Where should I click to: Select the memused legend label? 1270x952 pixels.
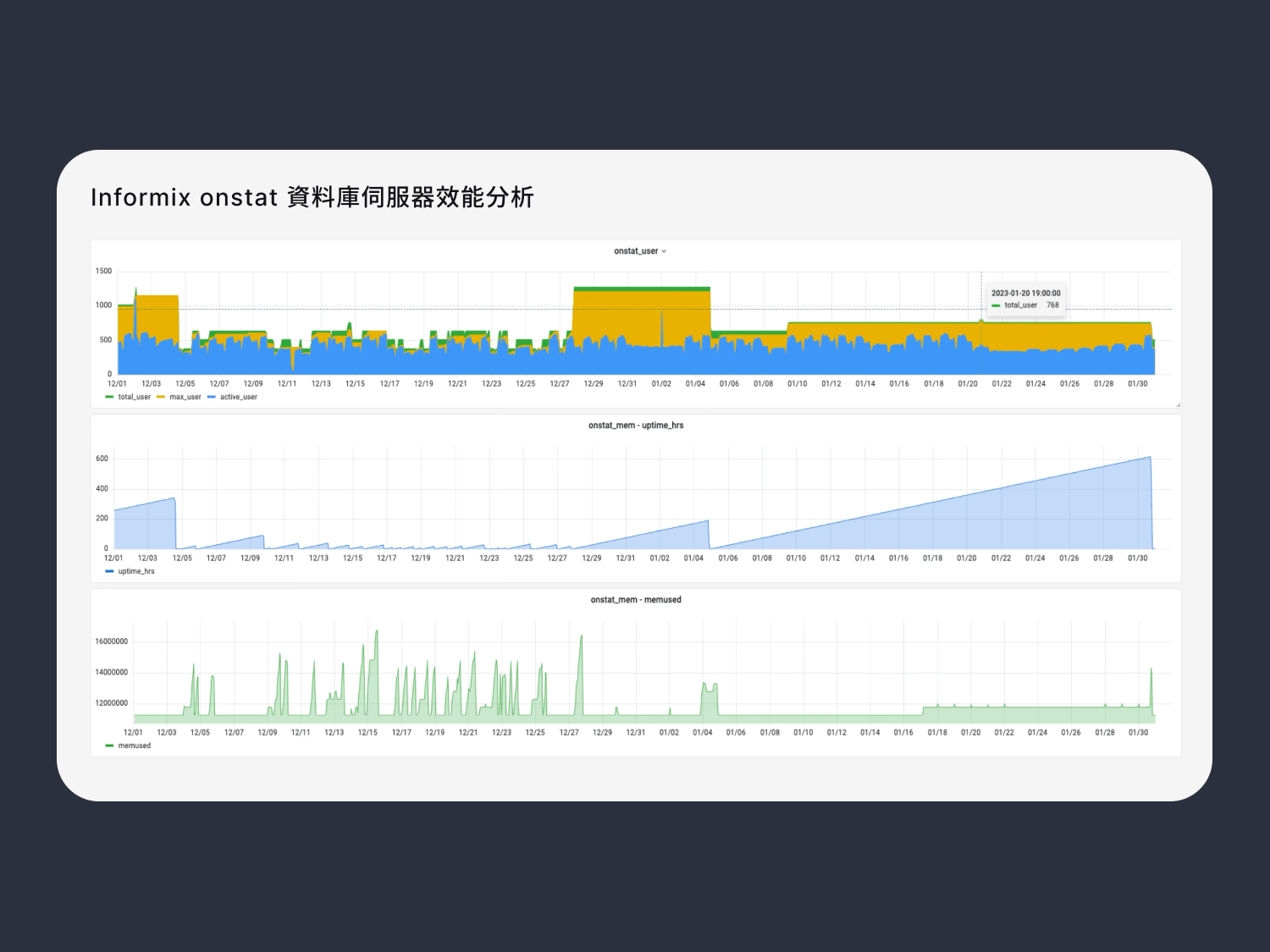135,746
